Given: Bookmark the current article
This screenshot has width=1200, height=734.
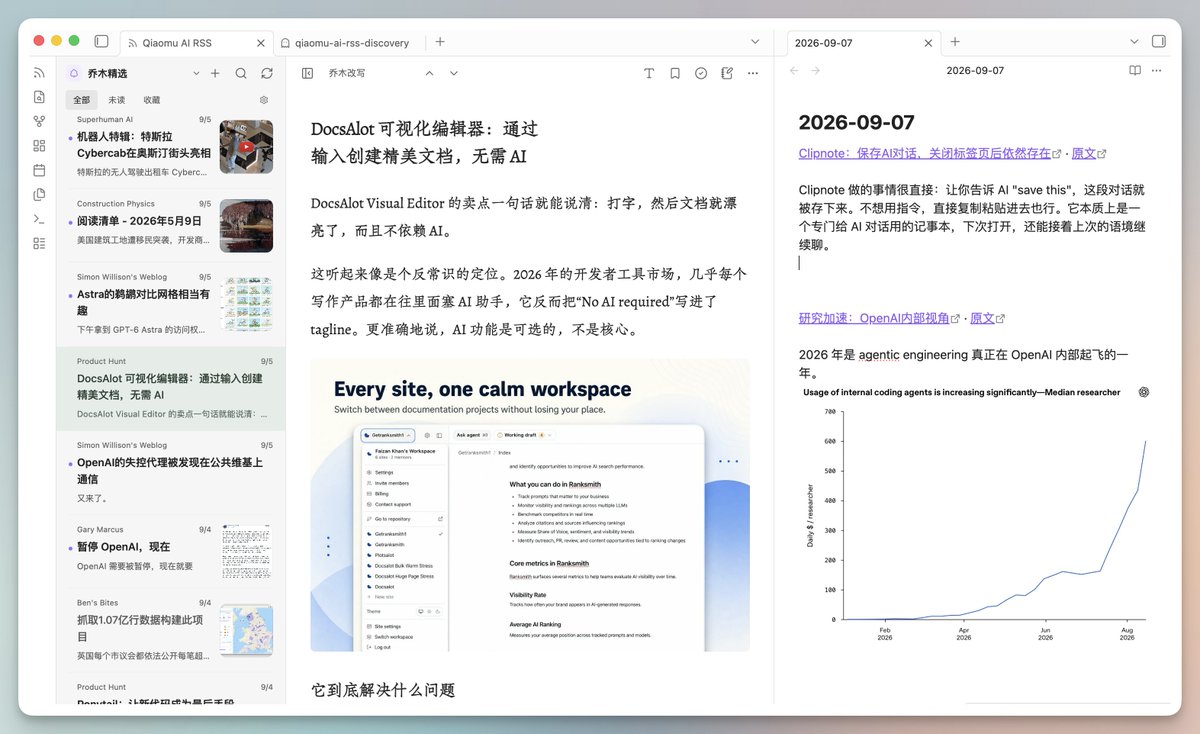Looking at the screenshot, I should (x=675, y=73).
